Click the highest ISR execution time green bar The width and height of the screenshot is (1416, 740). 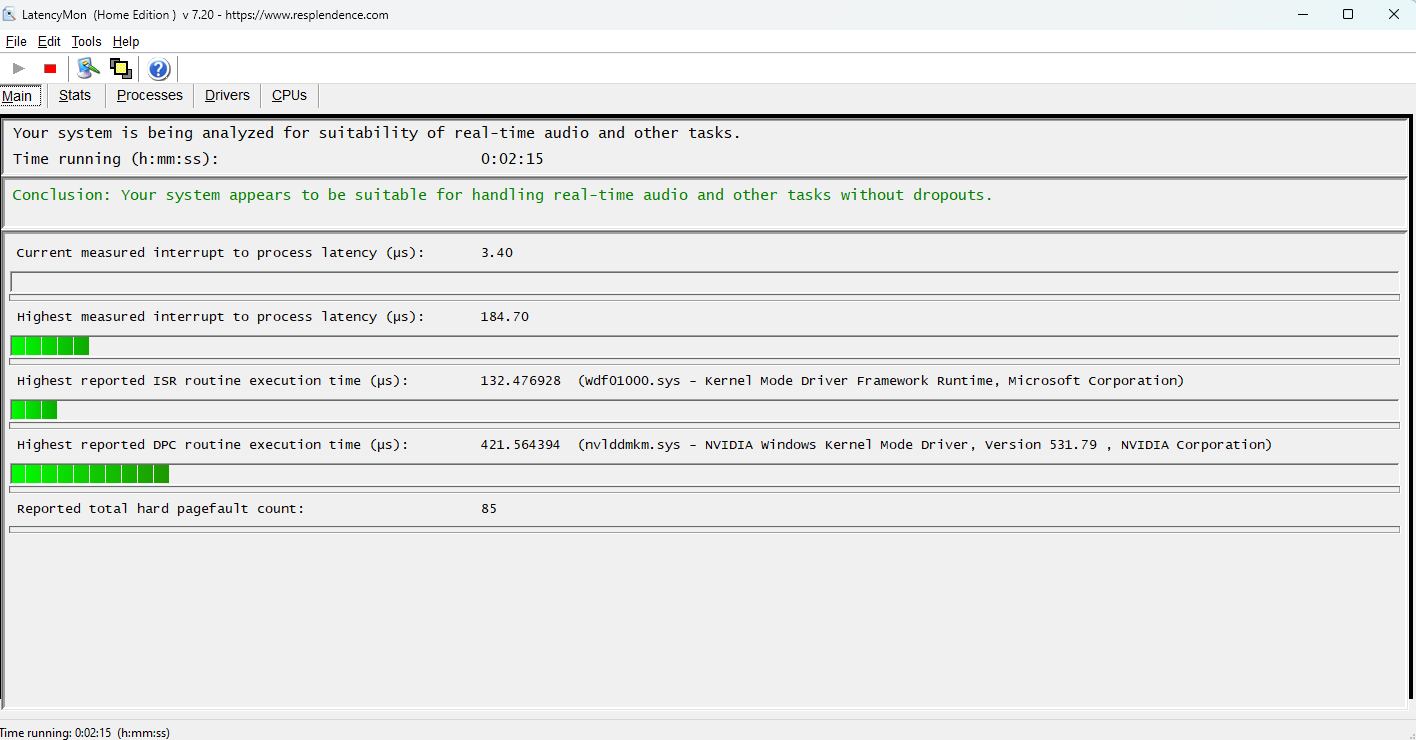coord(34,410)
